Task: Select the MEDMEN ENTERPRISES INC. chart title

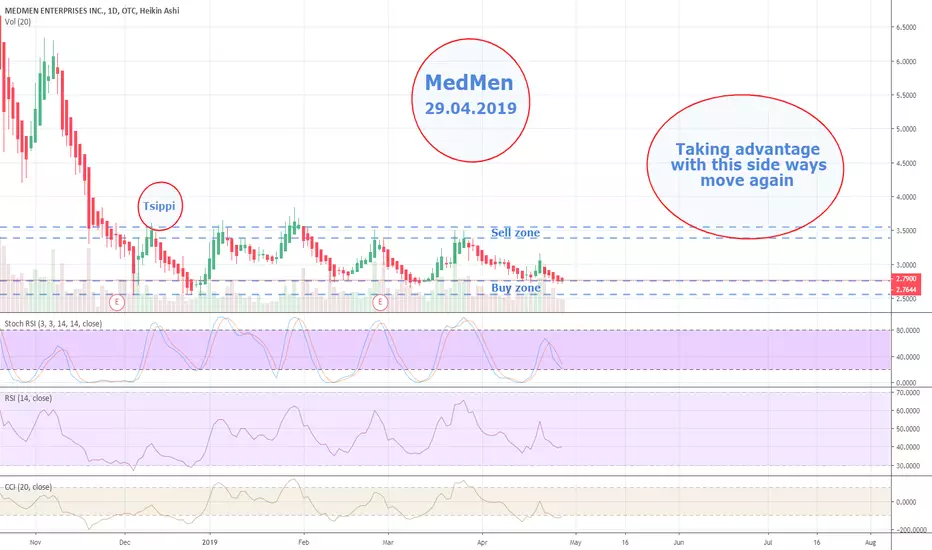Action: (x=92, y=10)
